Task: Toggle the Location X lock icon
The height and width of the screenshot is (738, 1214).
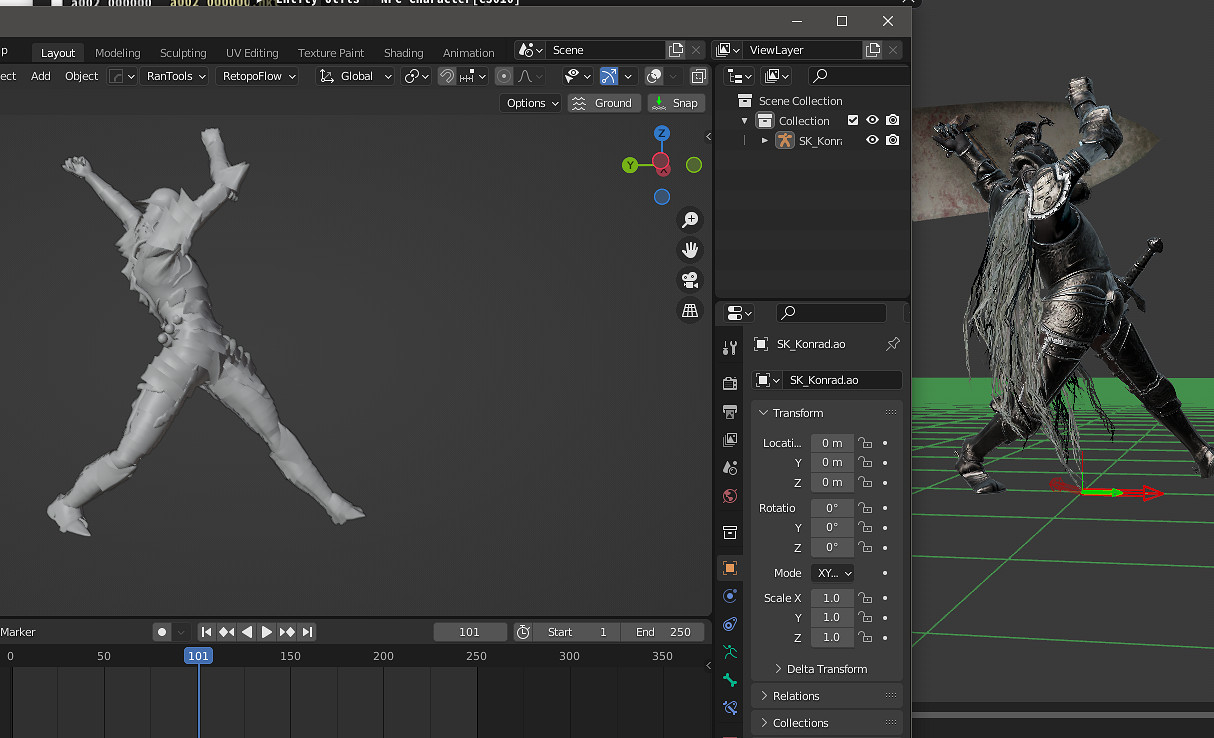Action: pyautogui.click(x=866, y=443)
